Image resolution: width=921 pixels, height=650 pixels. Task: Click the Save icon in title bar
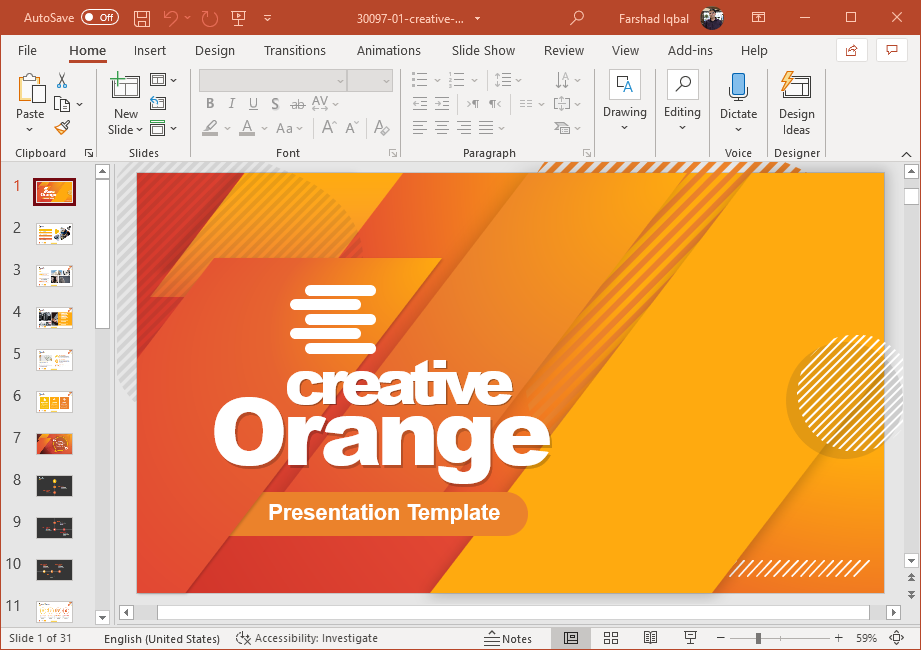tap(141, 19)
